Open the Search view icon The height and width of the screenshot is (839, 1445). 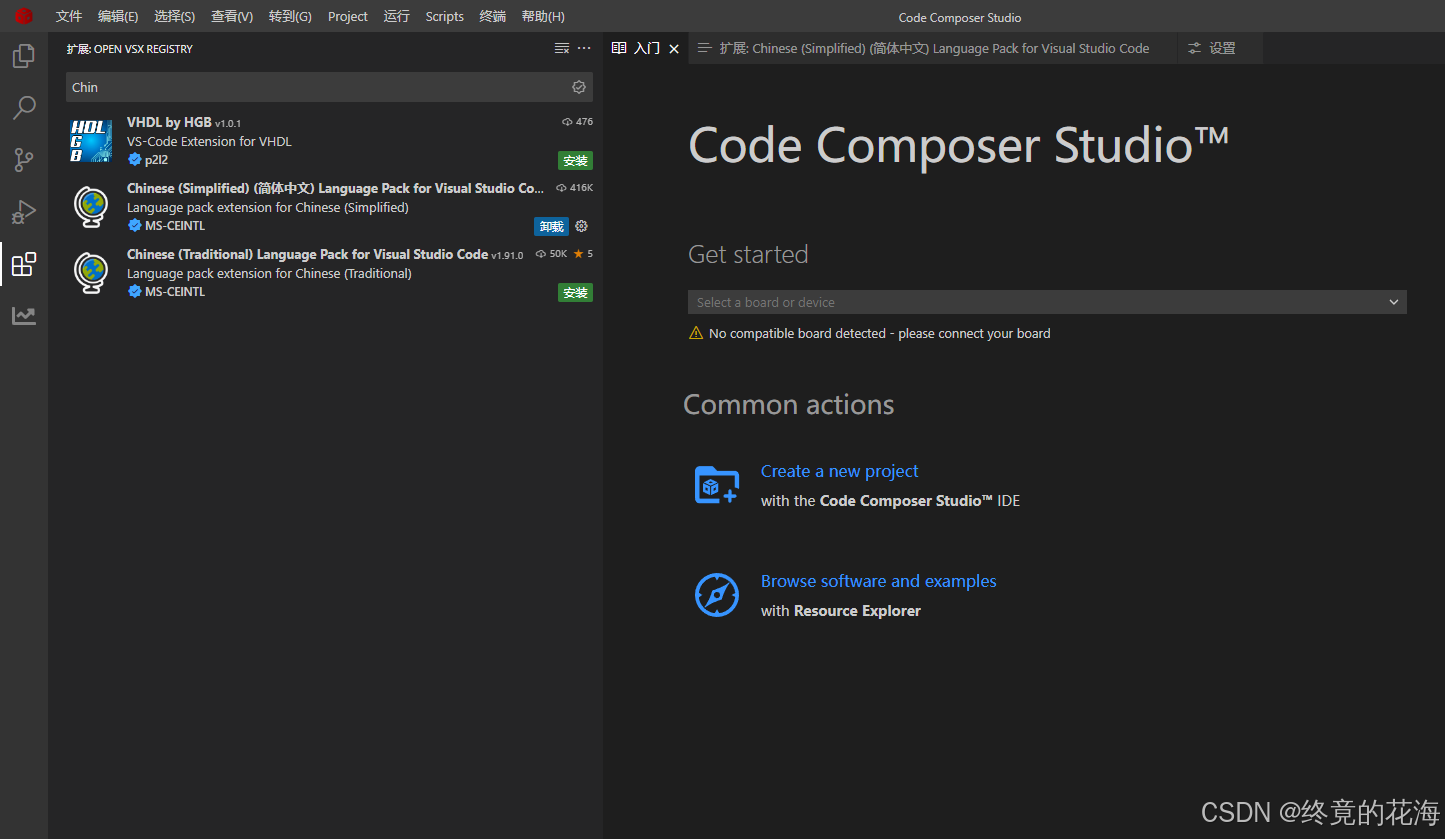(x=24, y=107)
